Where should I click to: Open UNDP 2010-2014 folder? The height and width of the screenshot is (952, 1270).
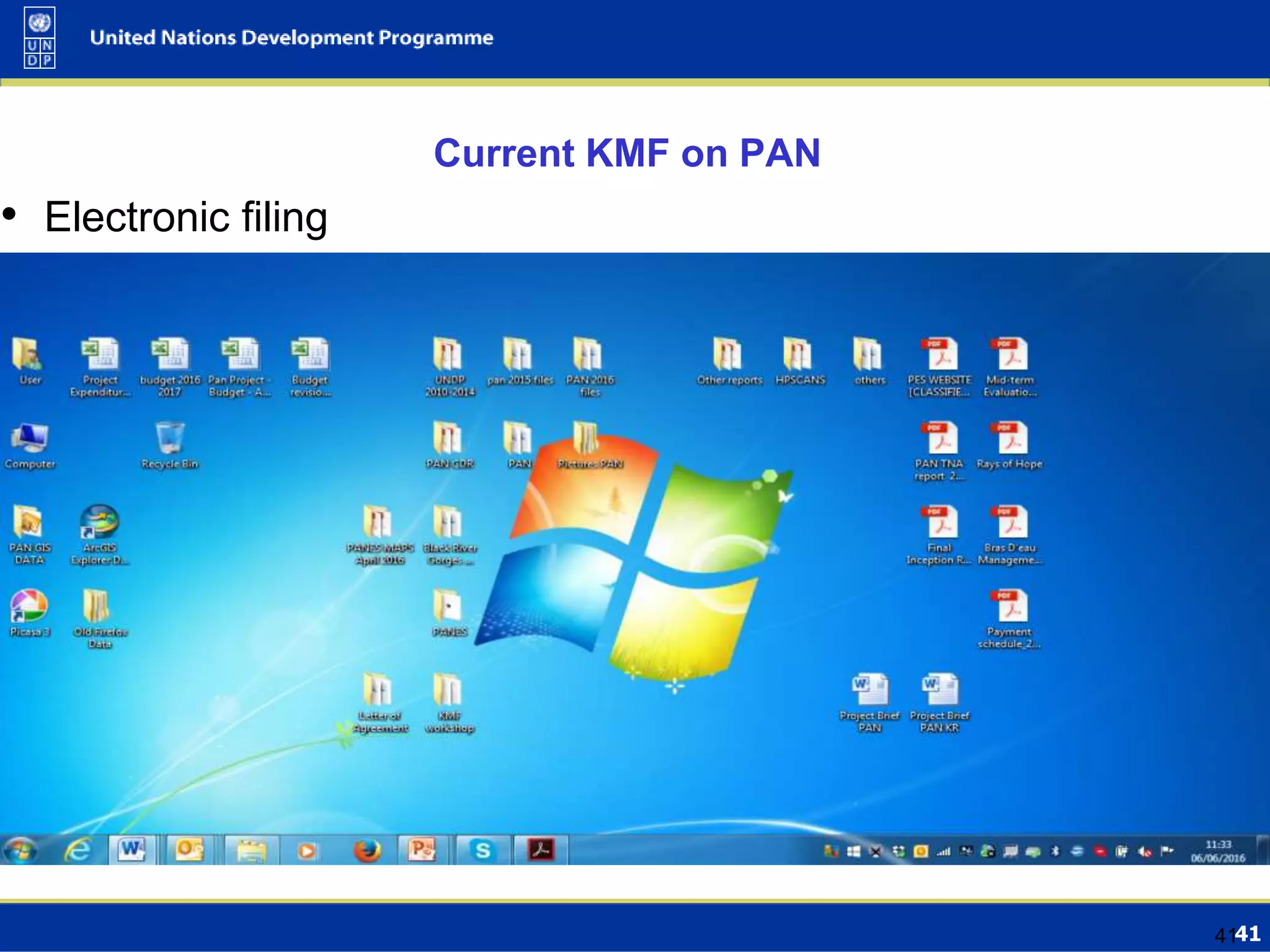(x=448, y=354)
